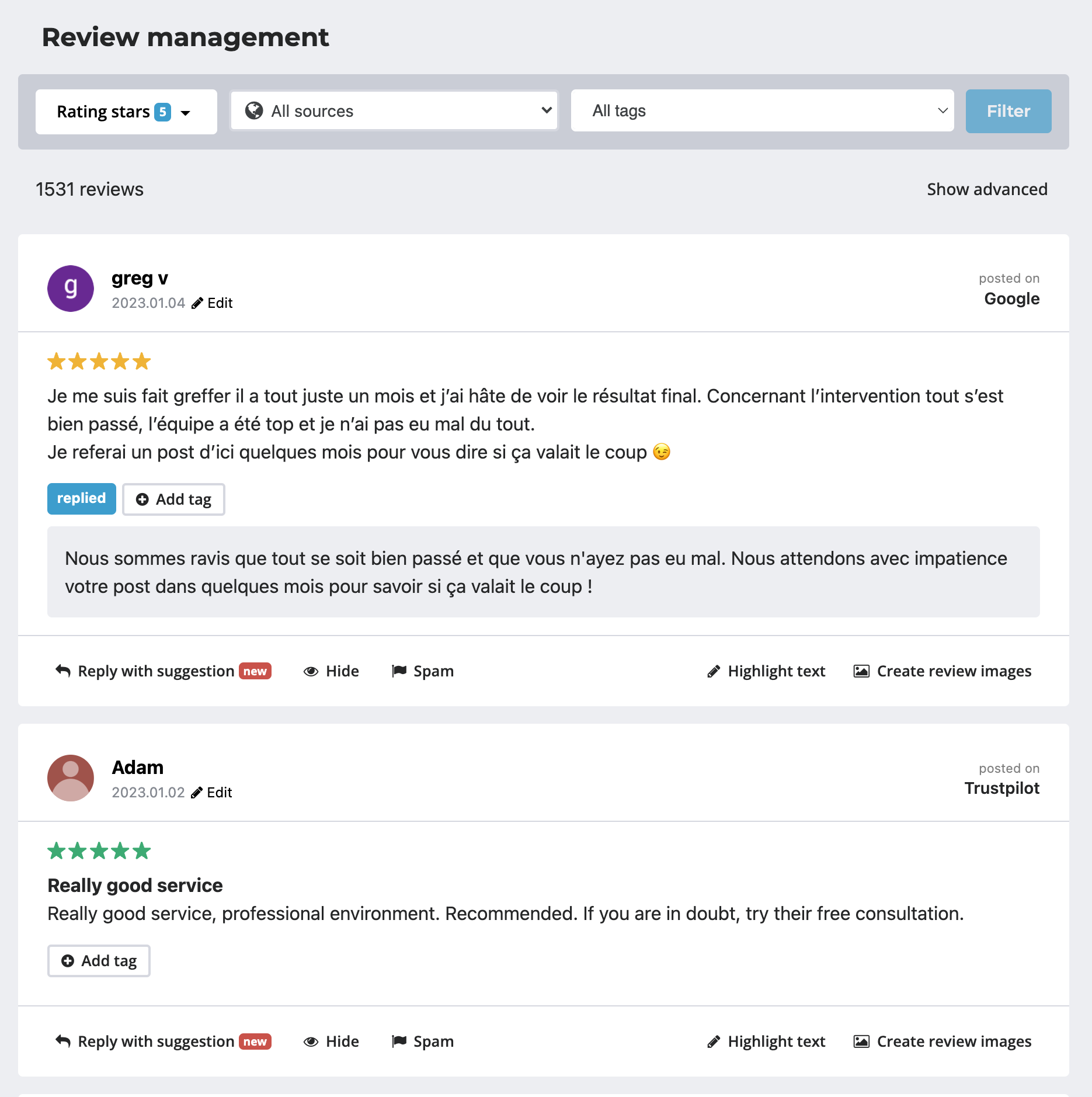Screen dimensions: 1092x1097
Task: Create review images for Adam's review
Action: (x=943, y=1042)
